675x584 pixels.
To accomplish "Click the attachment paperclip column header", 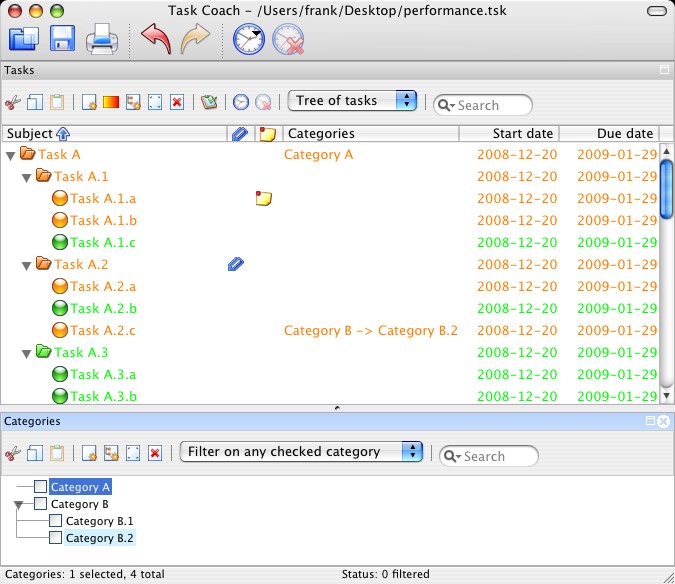I will pos(239,133).
